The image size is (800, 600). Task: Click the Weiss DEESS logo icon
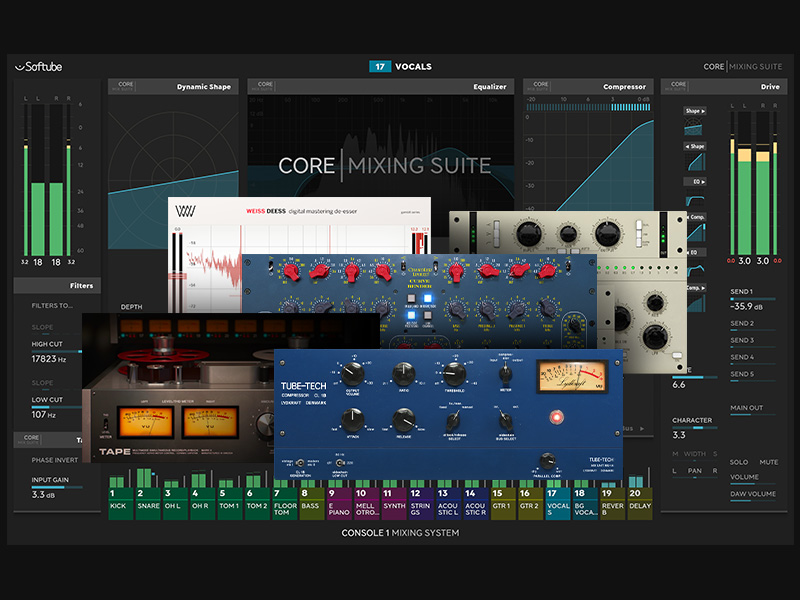click(x=184, y=211)
